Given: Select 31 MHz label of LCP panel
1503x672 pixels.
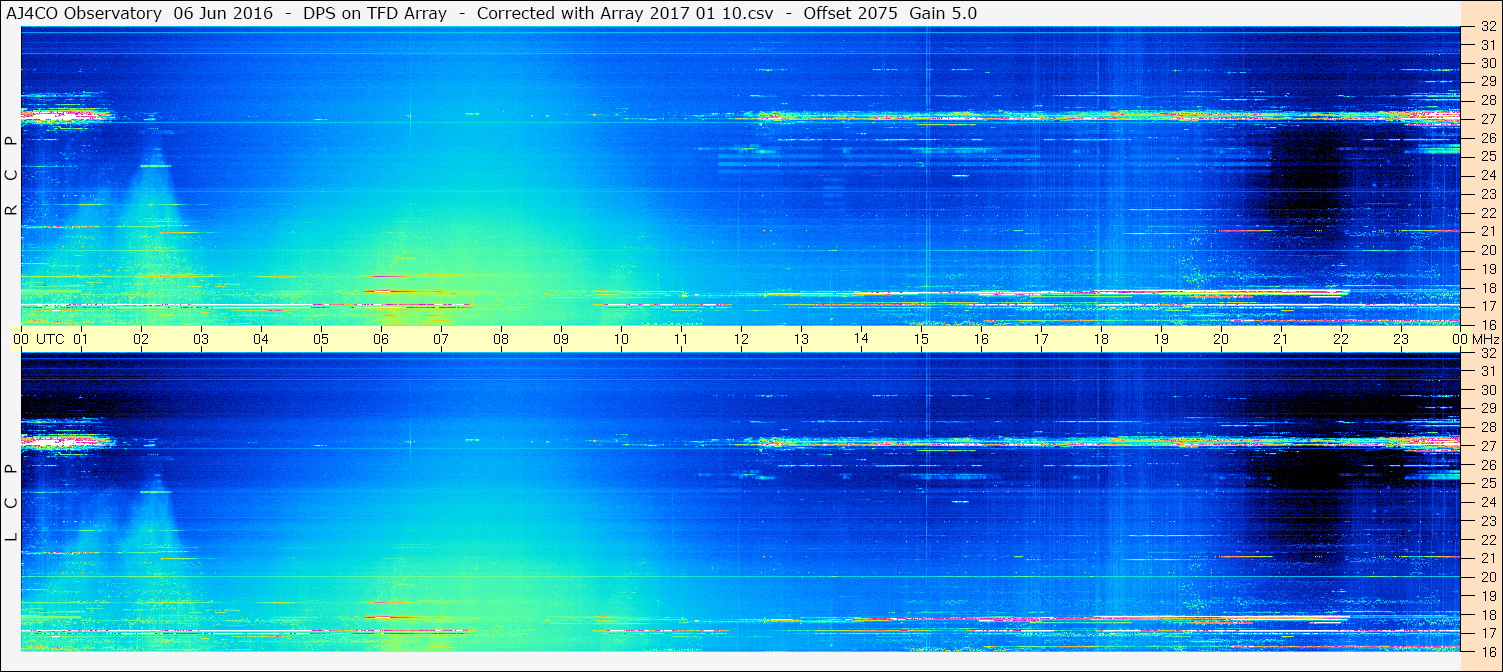Looking at the screenshot, I should (1489, 371).
